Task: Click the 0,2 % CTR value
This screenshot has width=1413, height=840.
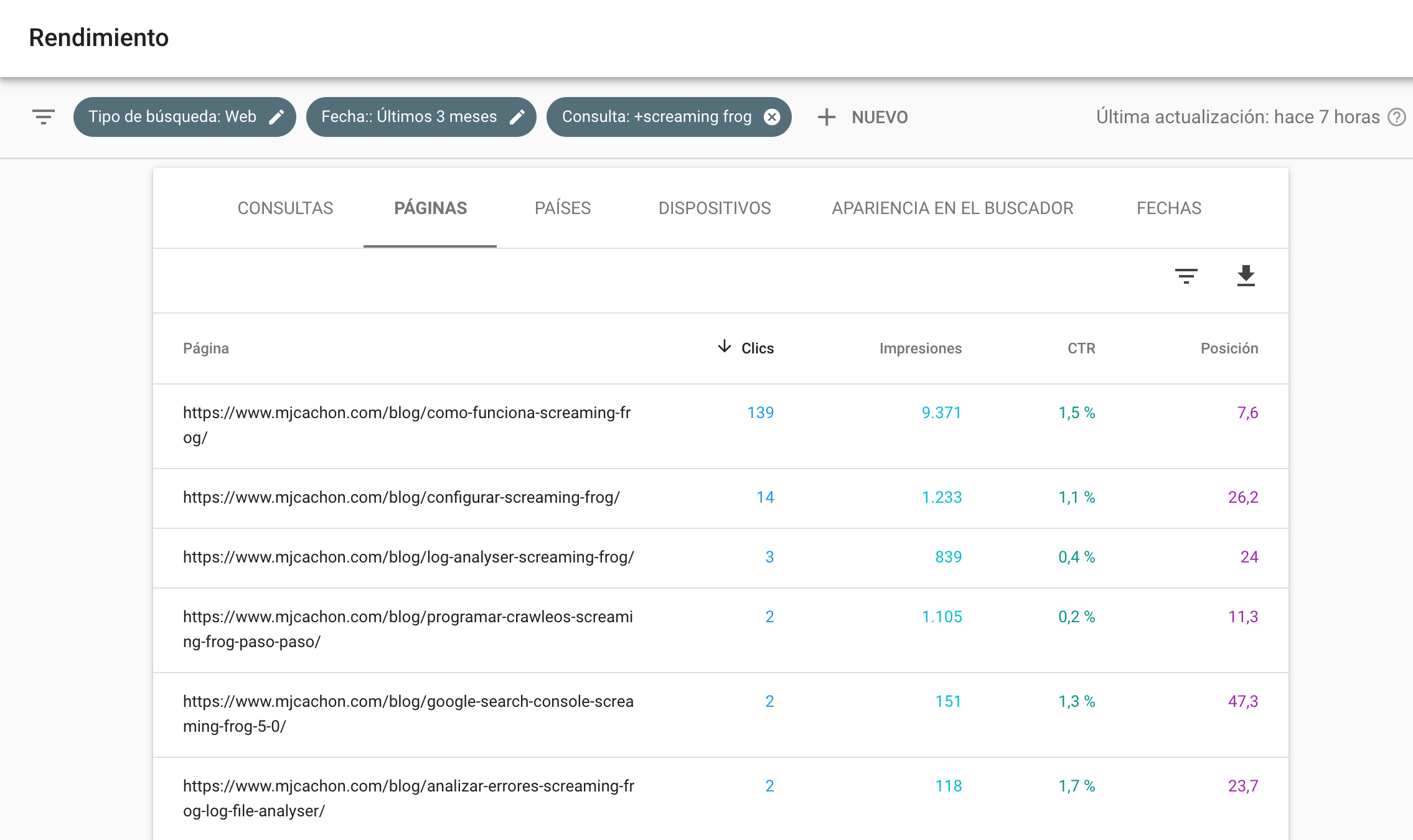Action: coord(1077,617)
